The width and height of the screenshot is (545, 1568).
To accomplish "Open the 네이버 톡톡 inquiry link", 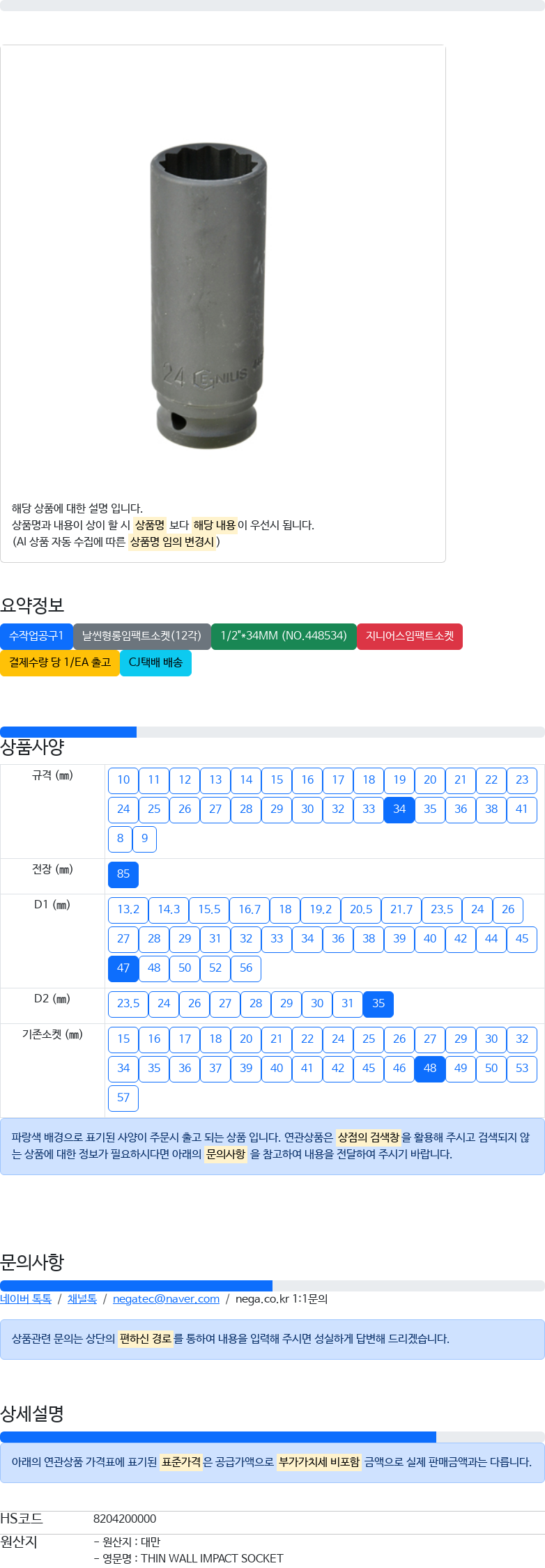I will [x=26, y=1299].
